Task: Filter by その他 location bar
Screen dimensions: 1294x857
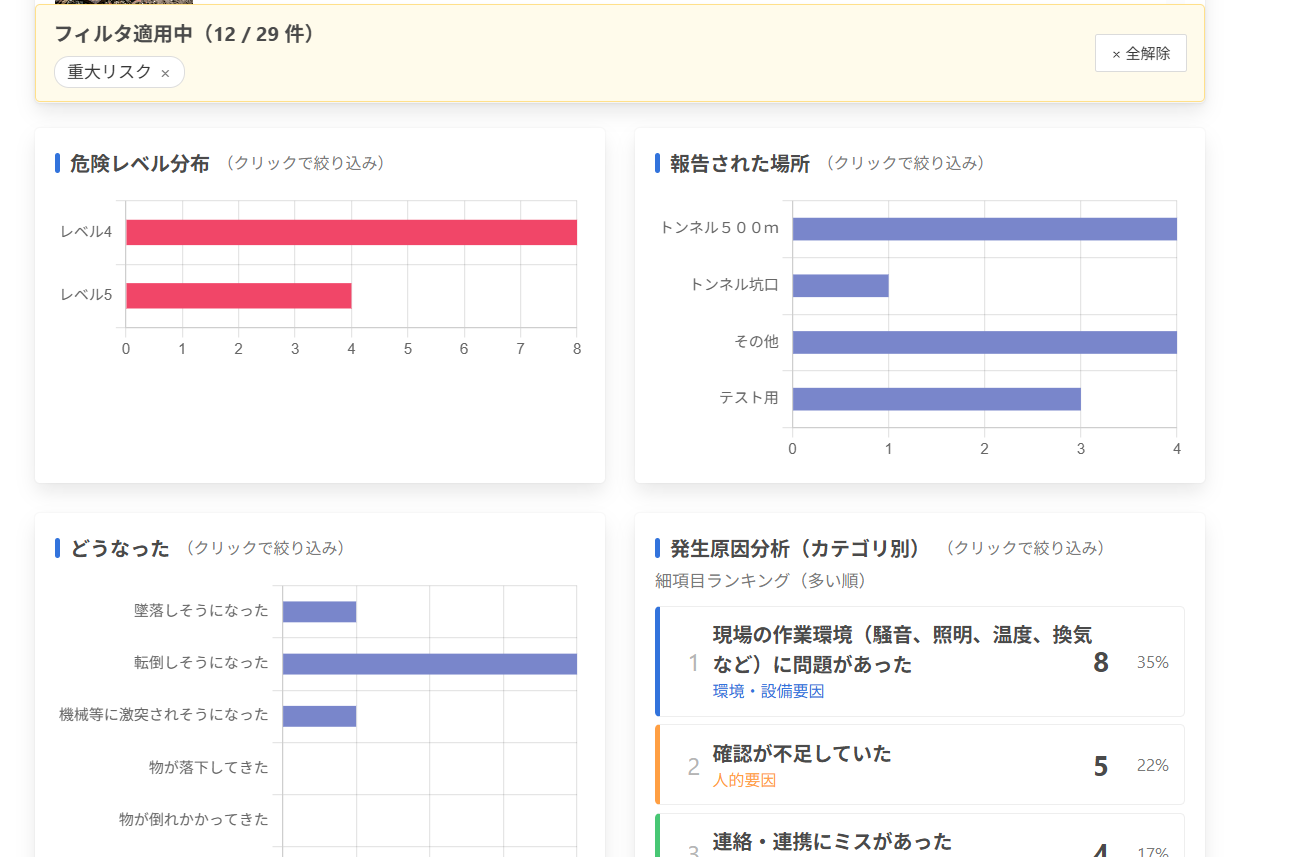Action: 984,342
